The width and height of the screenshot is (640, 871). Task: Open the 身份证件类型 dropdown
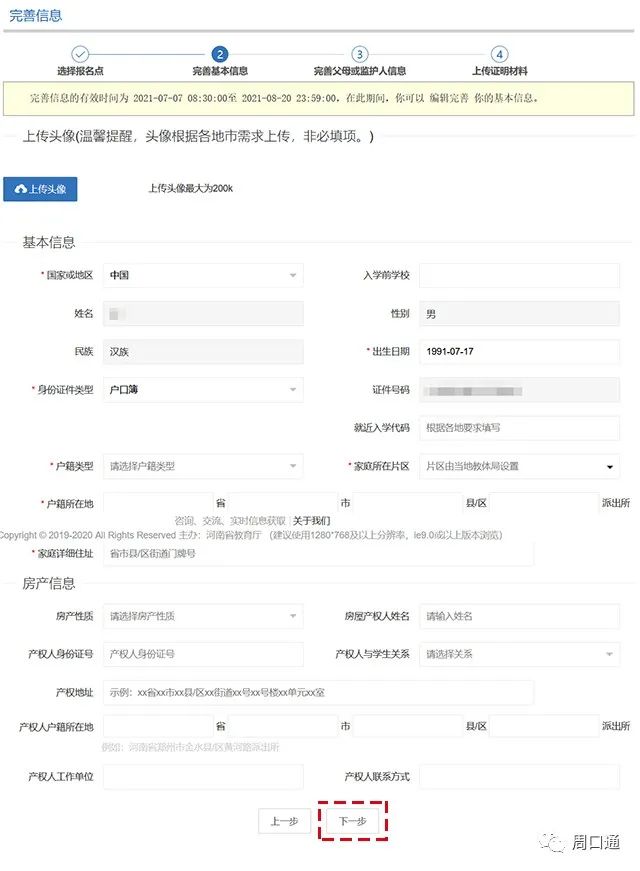pyautogui.click(x=203, y=389)
